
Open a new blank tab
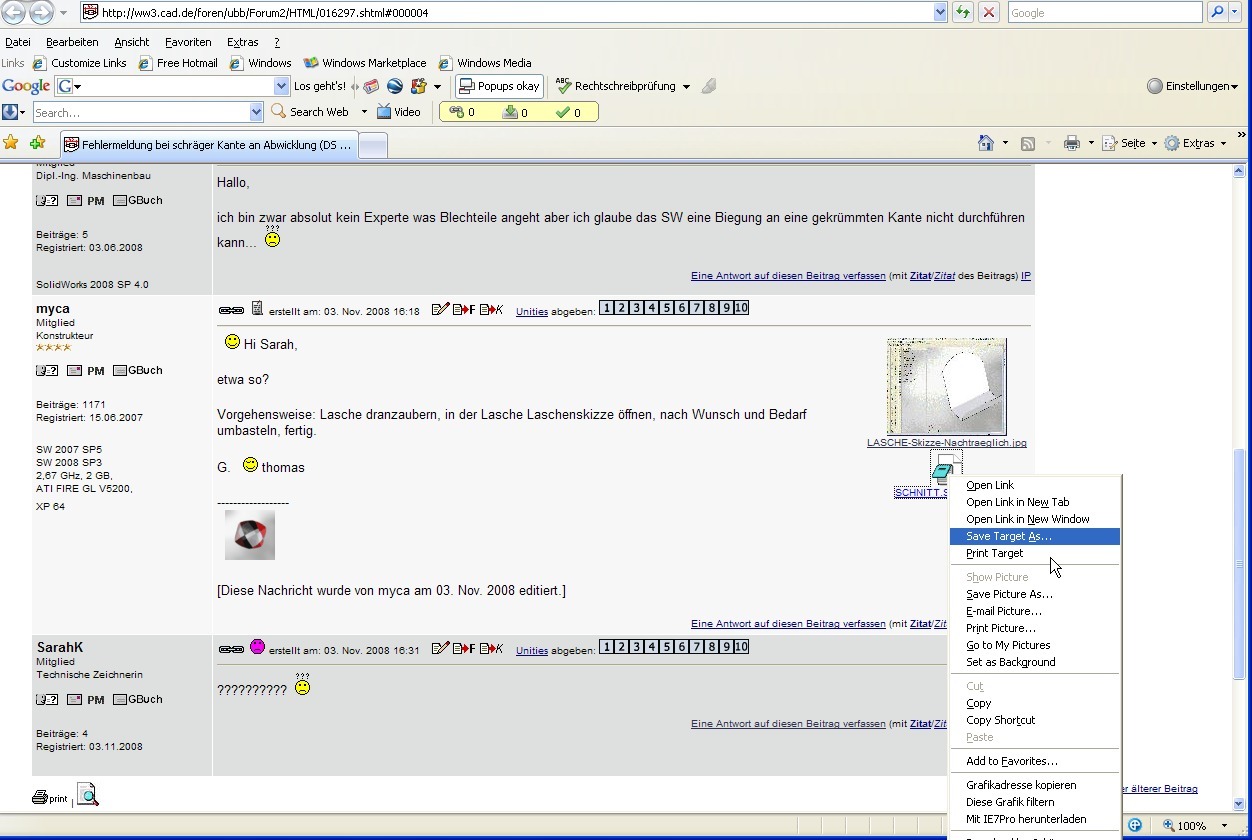coord(372,146)
